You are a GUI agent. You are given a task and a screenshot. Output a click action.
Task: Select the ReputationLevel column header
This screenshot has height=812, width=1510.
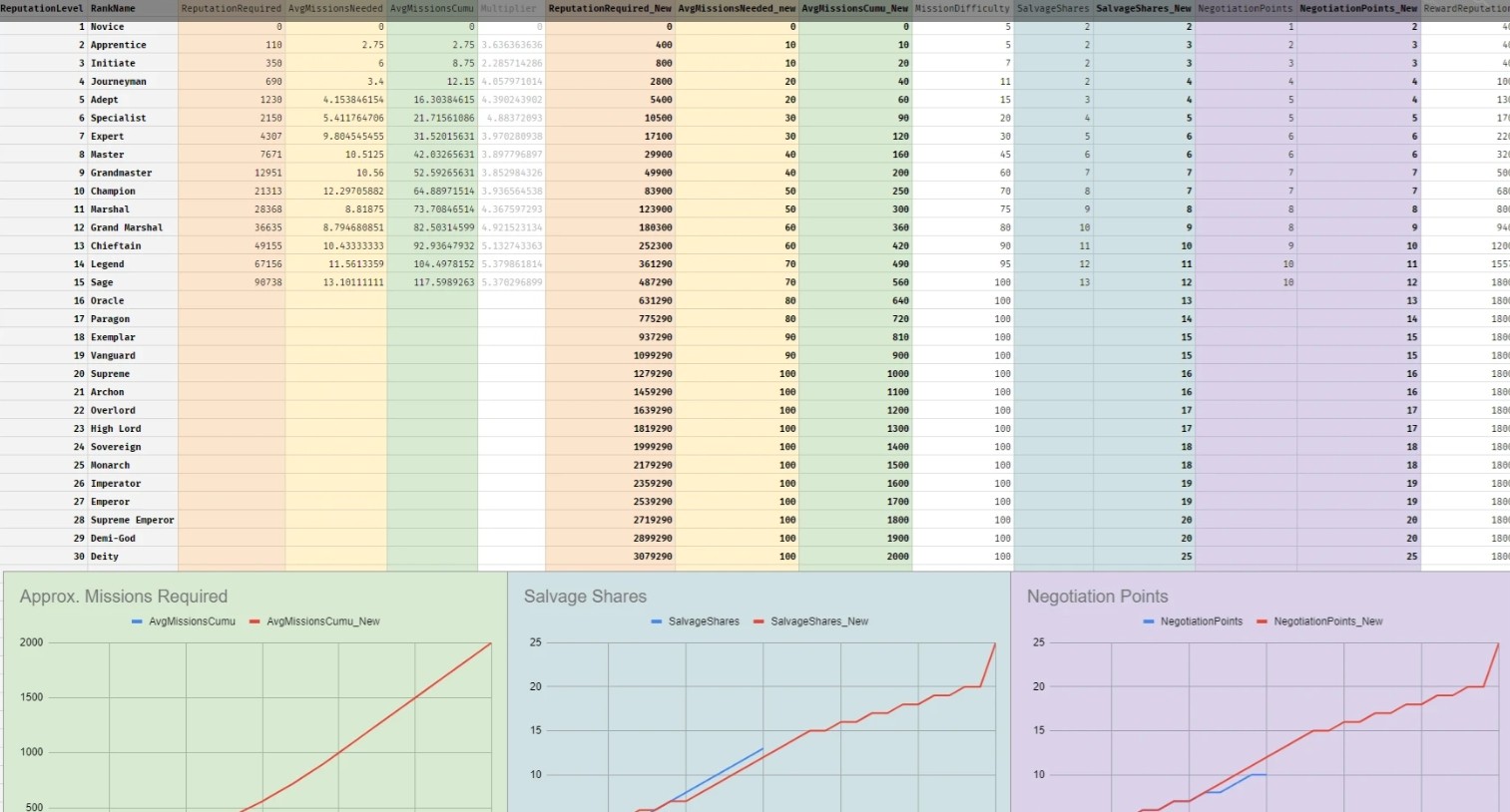click(x=44, y=8)
